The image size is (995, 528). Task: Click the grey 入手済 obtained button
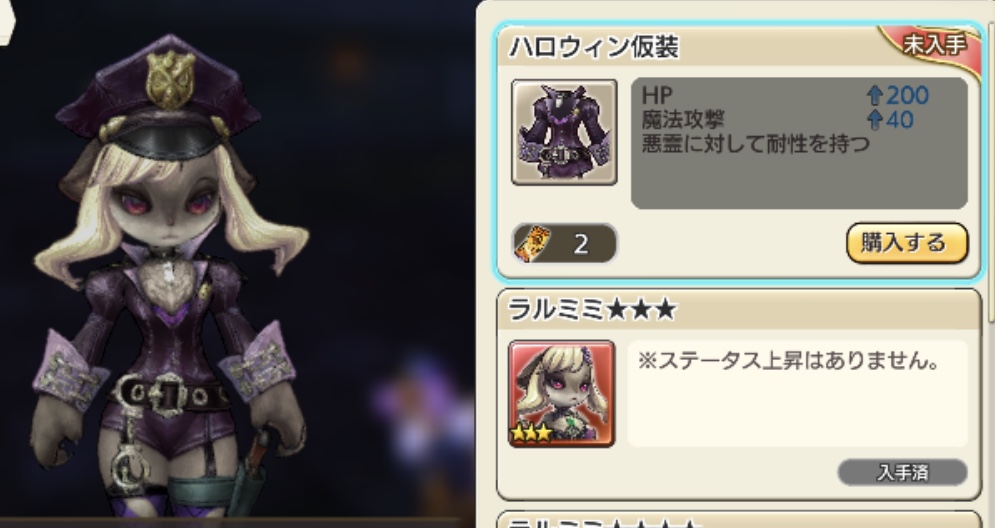coord(902,472)
